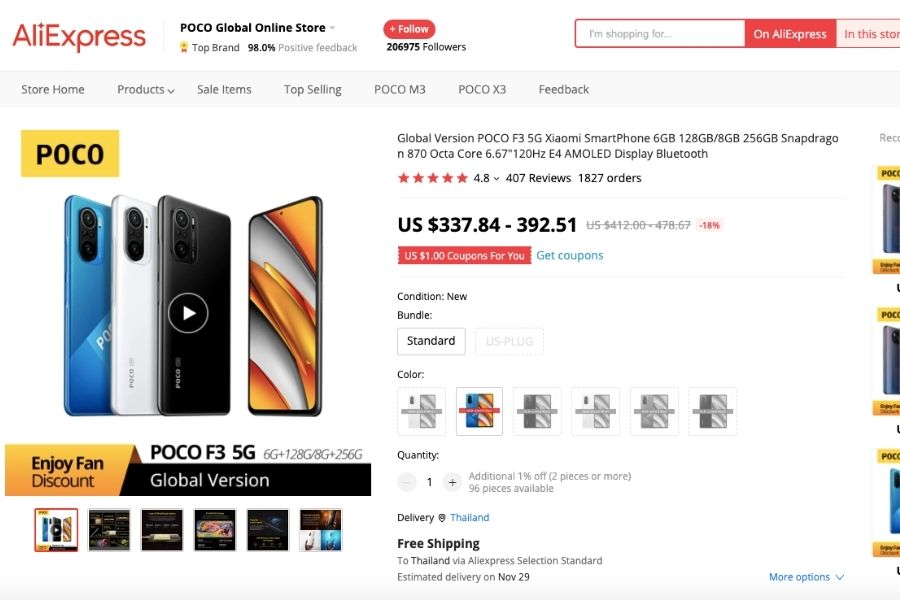Image resolution: width=900 pixels, height=600 pixels.
Task: Click the Get coupons link
Action: tap(570, 255)
